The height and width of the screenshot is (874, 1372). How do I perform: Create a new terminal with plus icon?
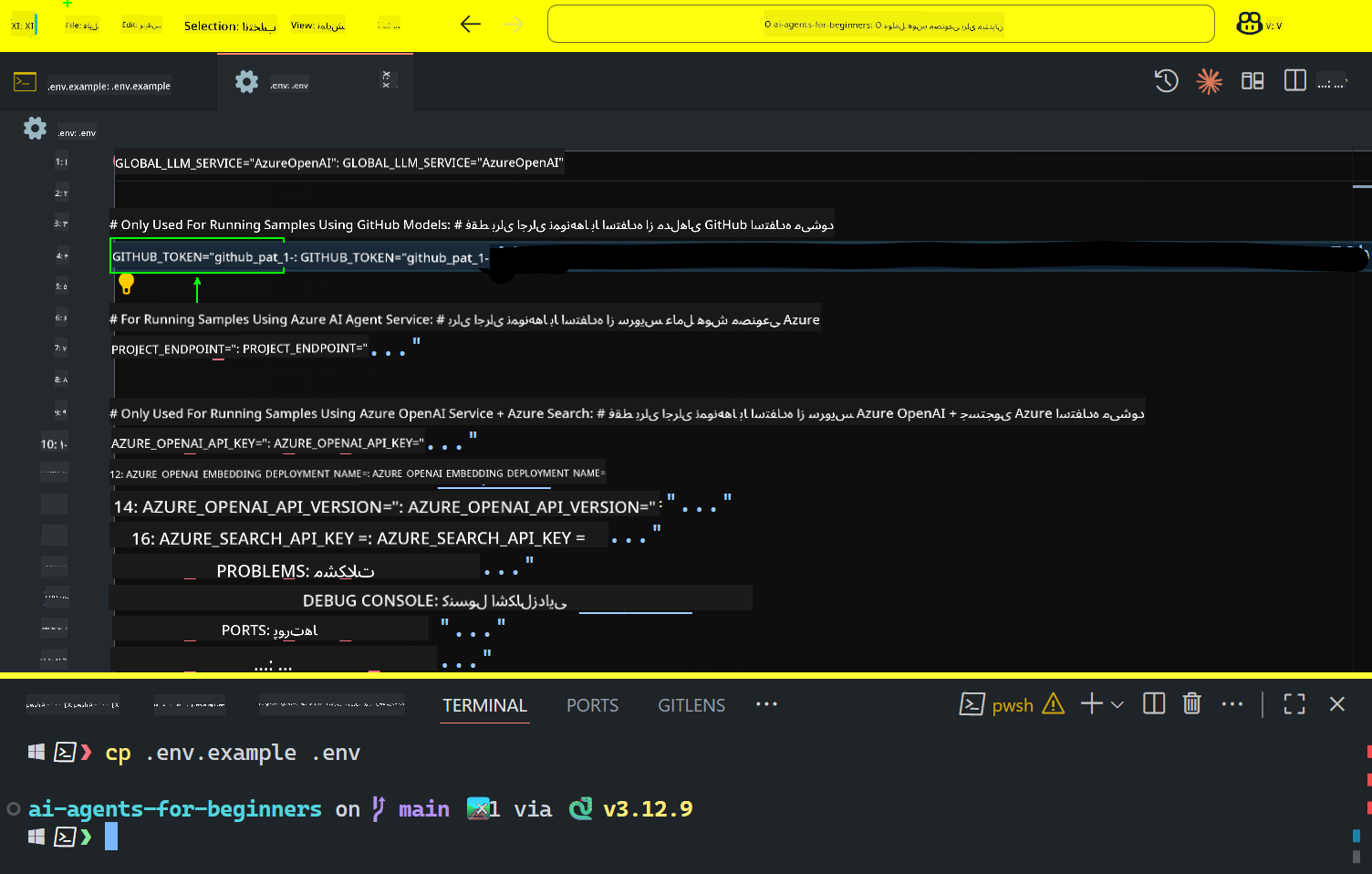pos(1091,703)
